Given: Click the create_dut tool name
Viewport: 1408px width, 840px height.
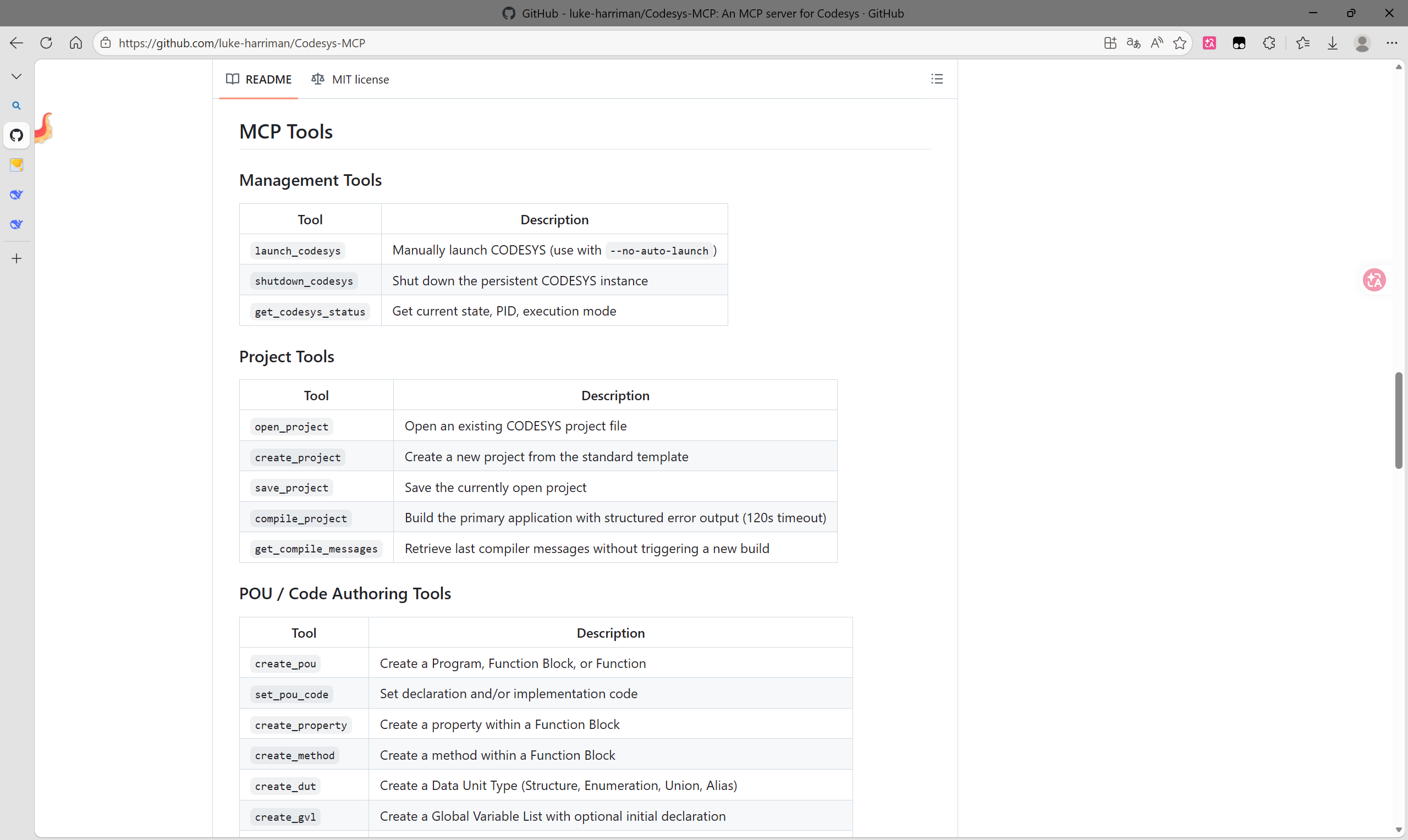Looking at the screenshot, I should click(285, 786).
